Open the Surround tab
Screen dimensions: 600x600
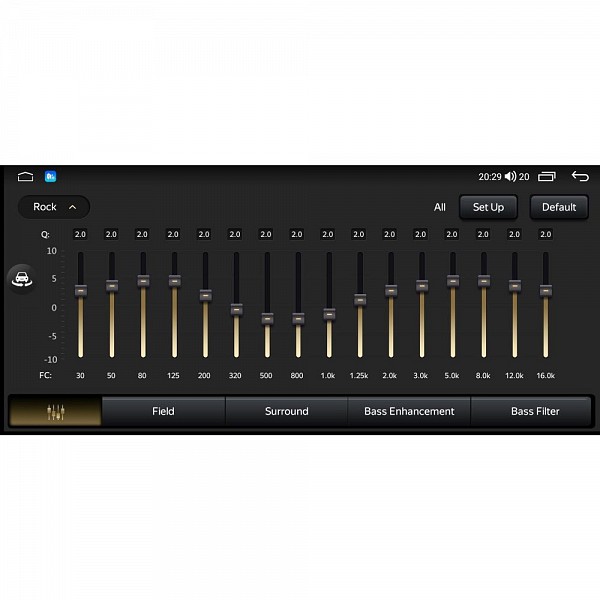[x=286, y=411]
